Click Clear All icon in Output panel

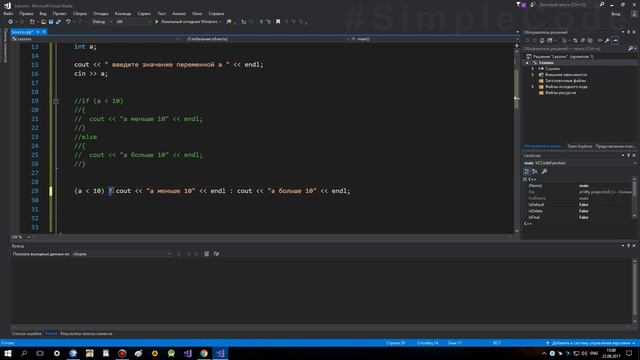click(207, 254)
